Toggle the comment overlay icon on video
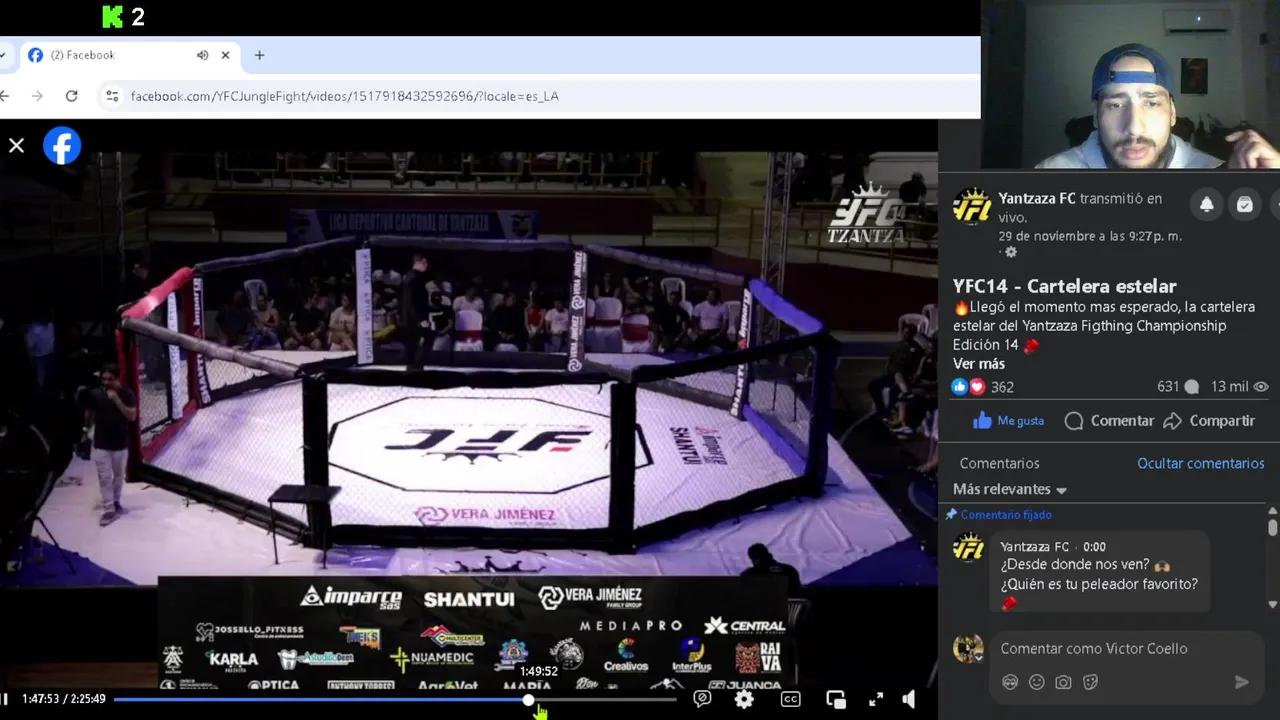 click(x=702, y=700)
